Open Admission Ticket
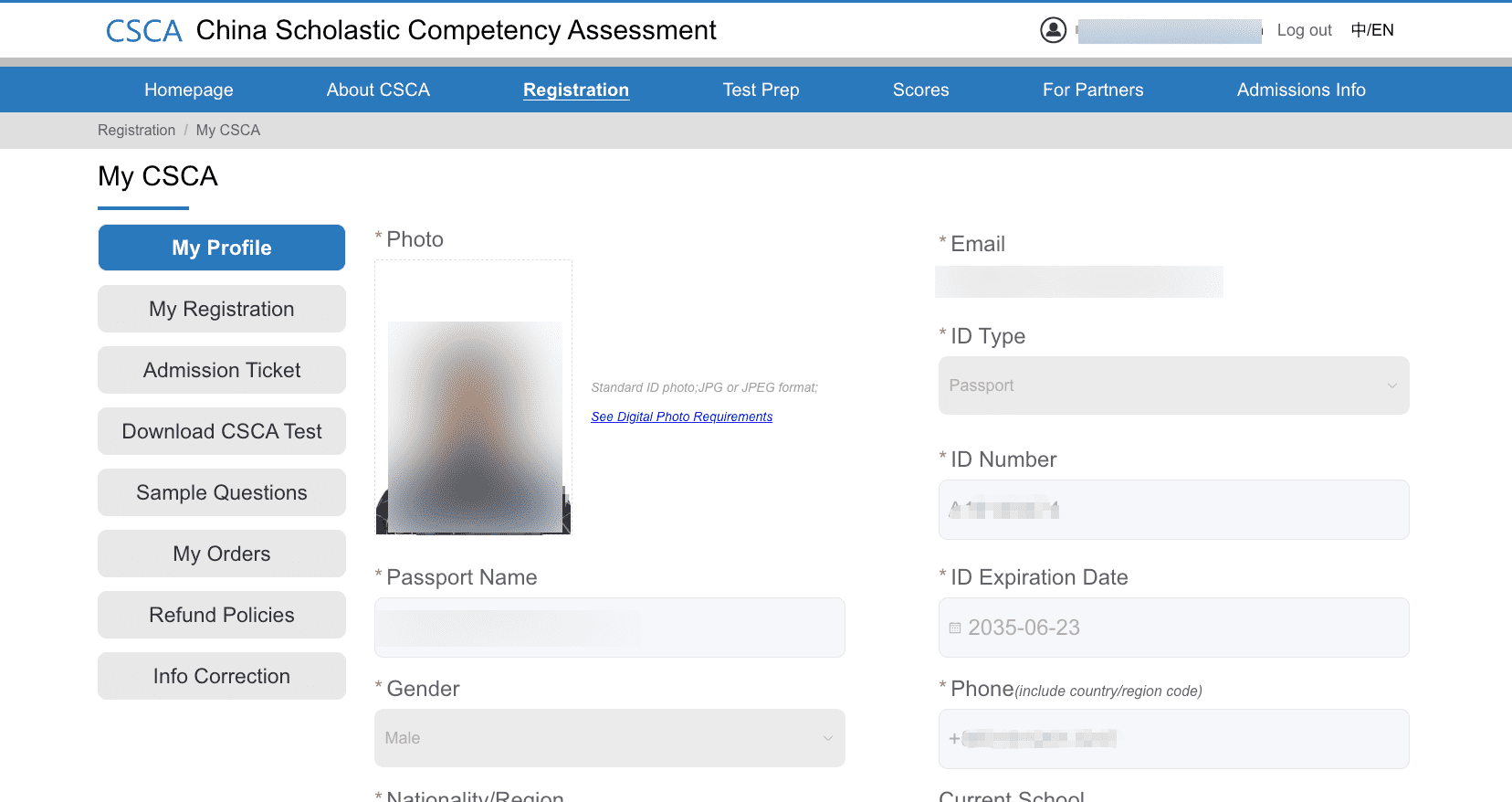Screen dimensions: 1512x802 (222, 370)
